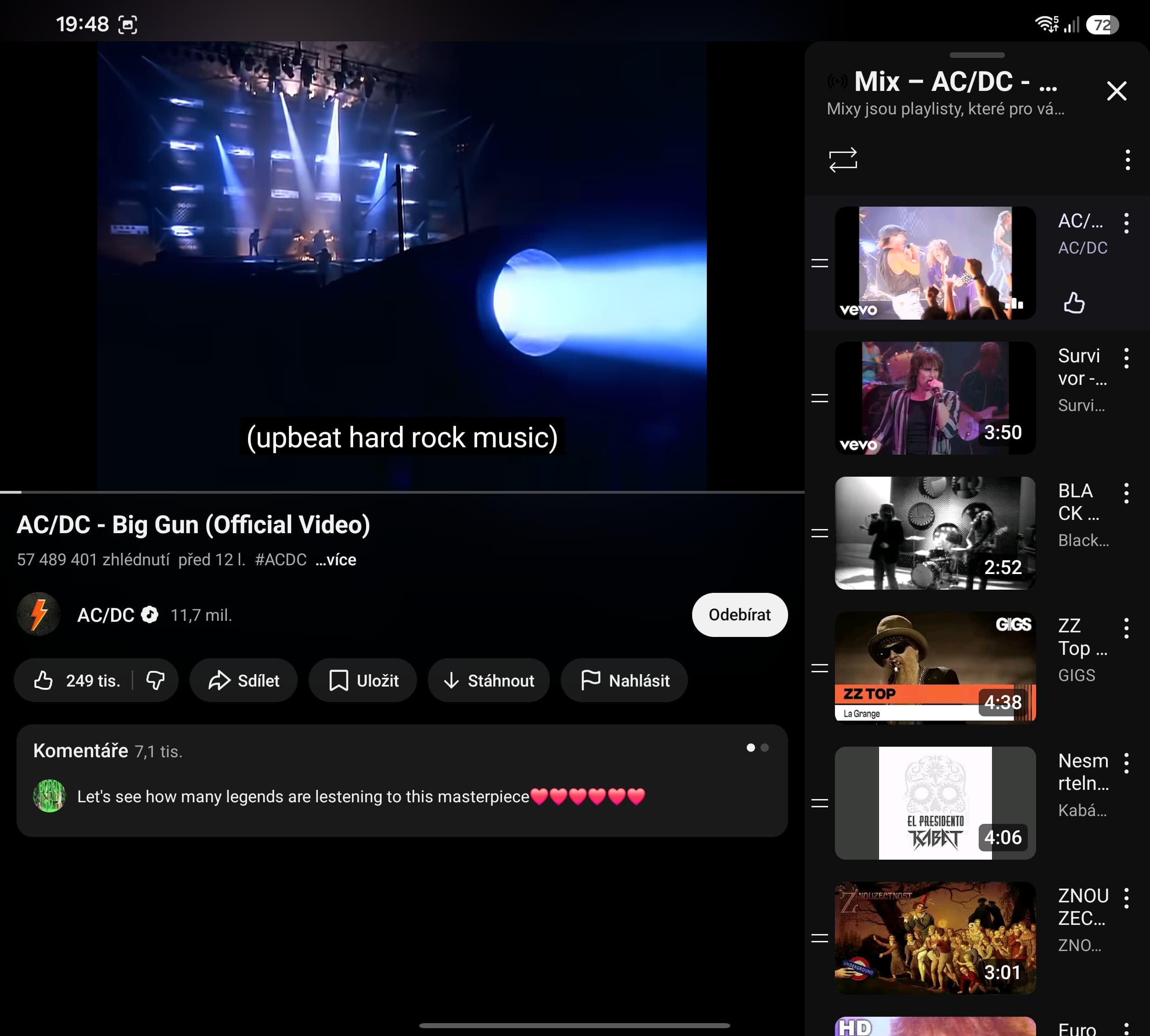This screenshot has height=1036, width=1150.
Task: Open options for the AC/DC playlist item
Action: pos(1126,223)
